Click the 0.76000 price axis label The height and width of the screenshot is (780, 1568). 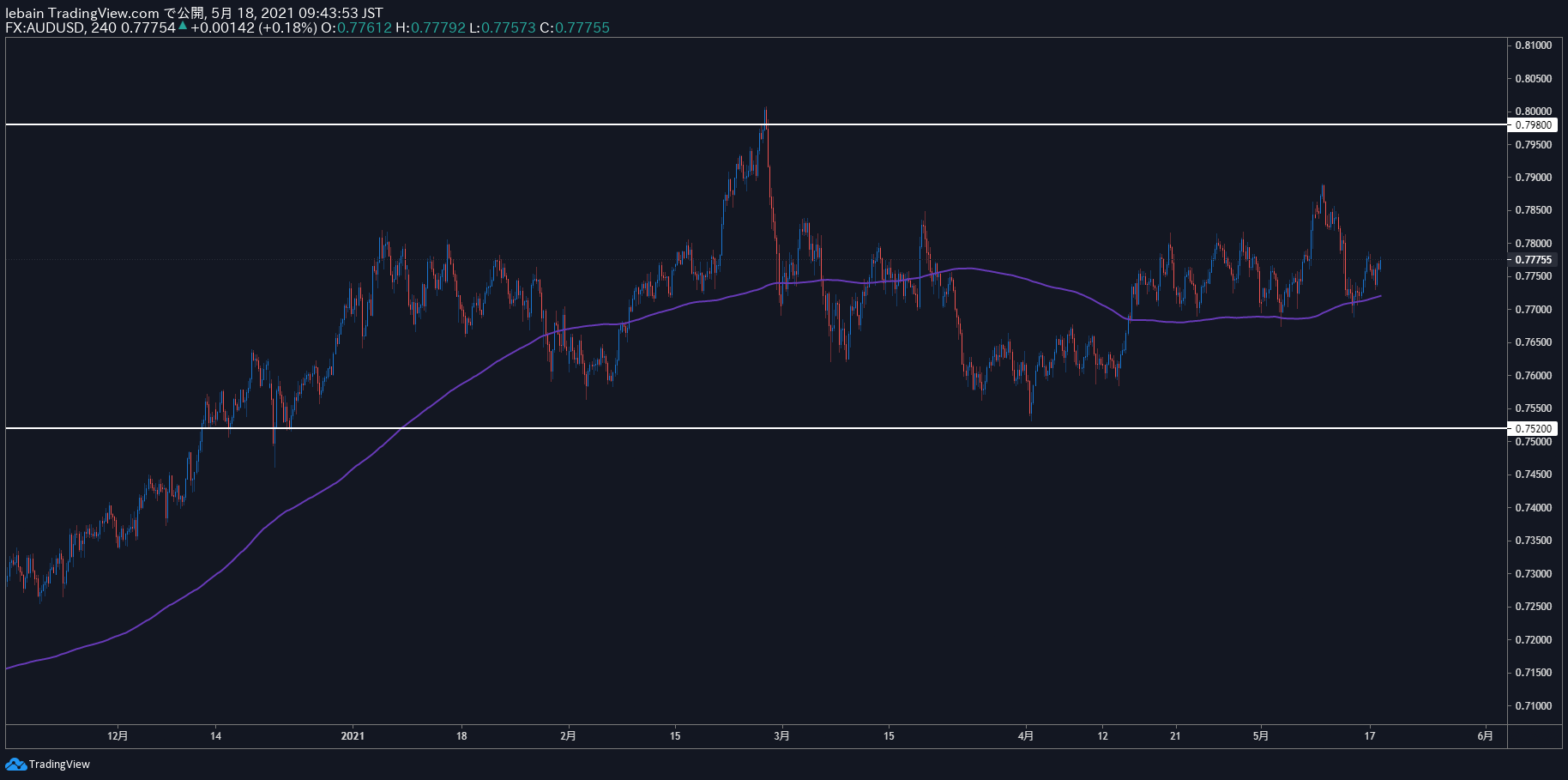coord(1534,376)
